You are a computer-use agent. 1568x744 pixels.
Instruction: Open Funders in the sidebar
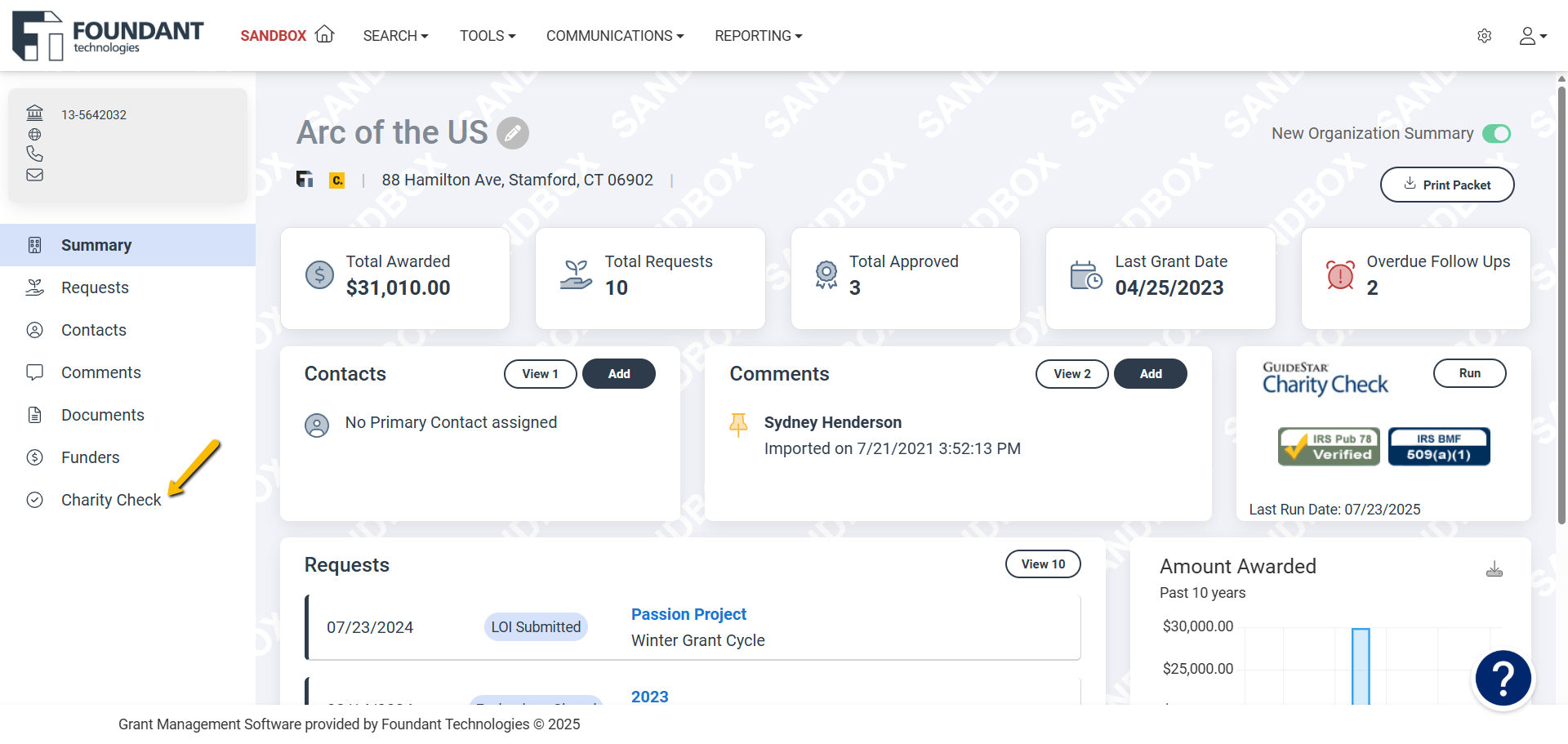tap(127, 457)
